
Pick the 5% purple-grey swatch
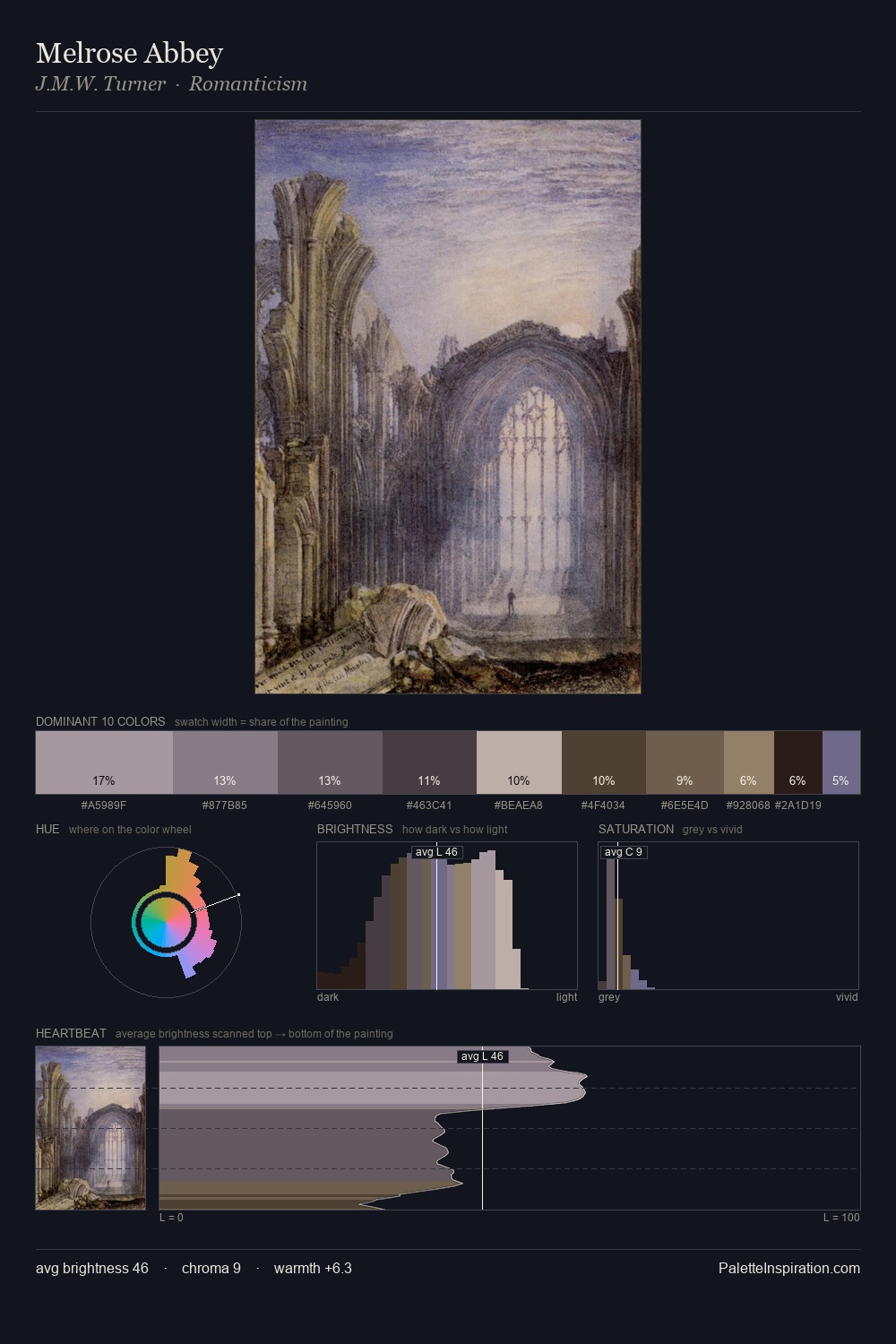(841, 762)
